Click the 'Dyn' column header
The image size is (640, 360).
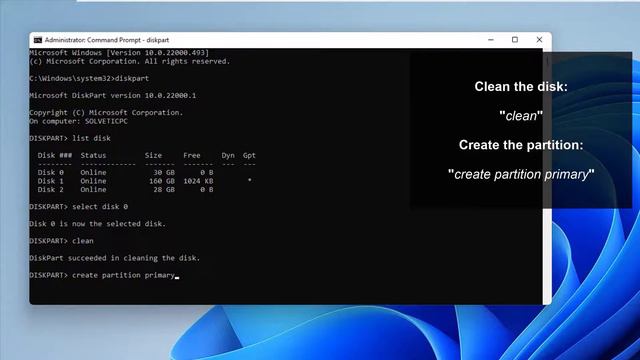[x=228, y=156]
